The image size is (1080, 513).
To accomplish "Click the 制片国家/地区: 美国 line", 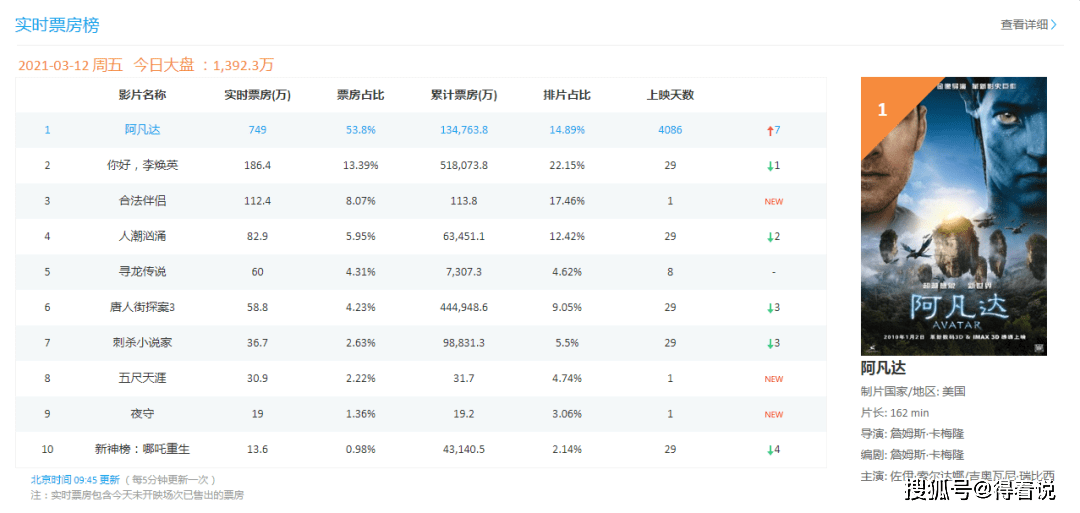I will tap(913, 392).
